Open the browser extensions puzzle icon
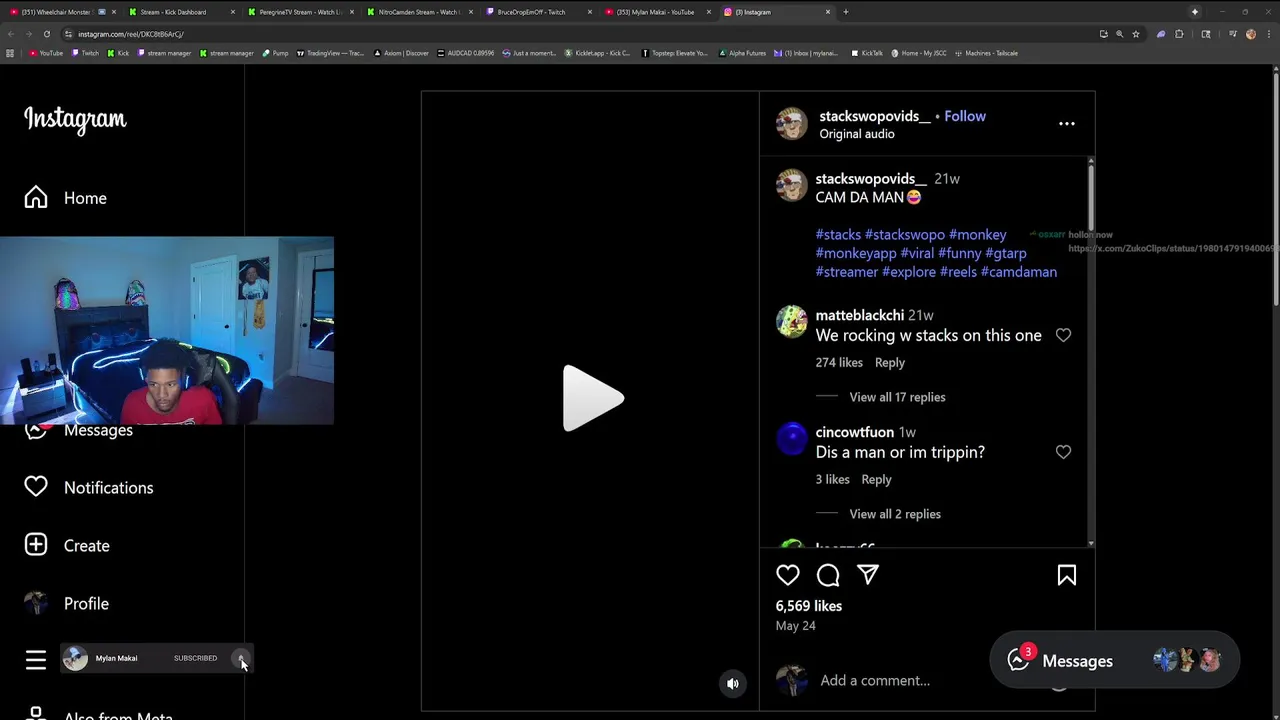The width and height of the screenshot is (1280, 720). [1179, 34]
